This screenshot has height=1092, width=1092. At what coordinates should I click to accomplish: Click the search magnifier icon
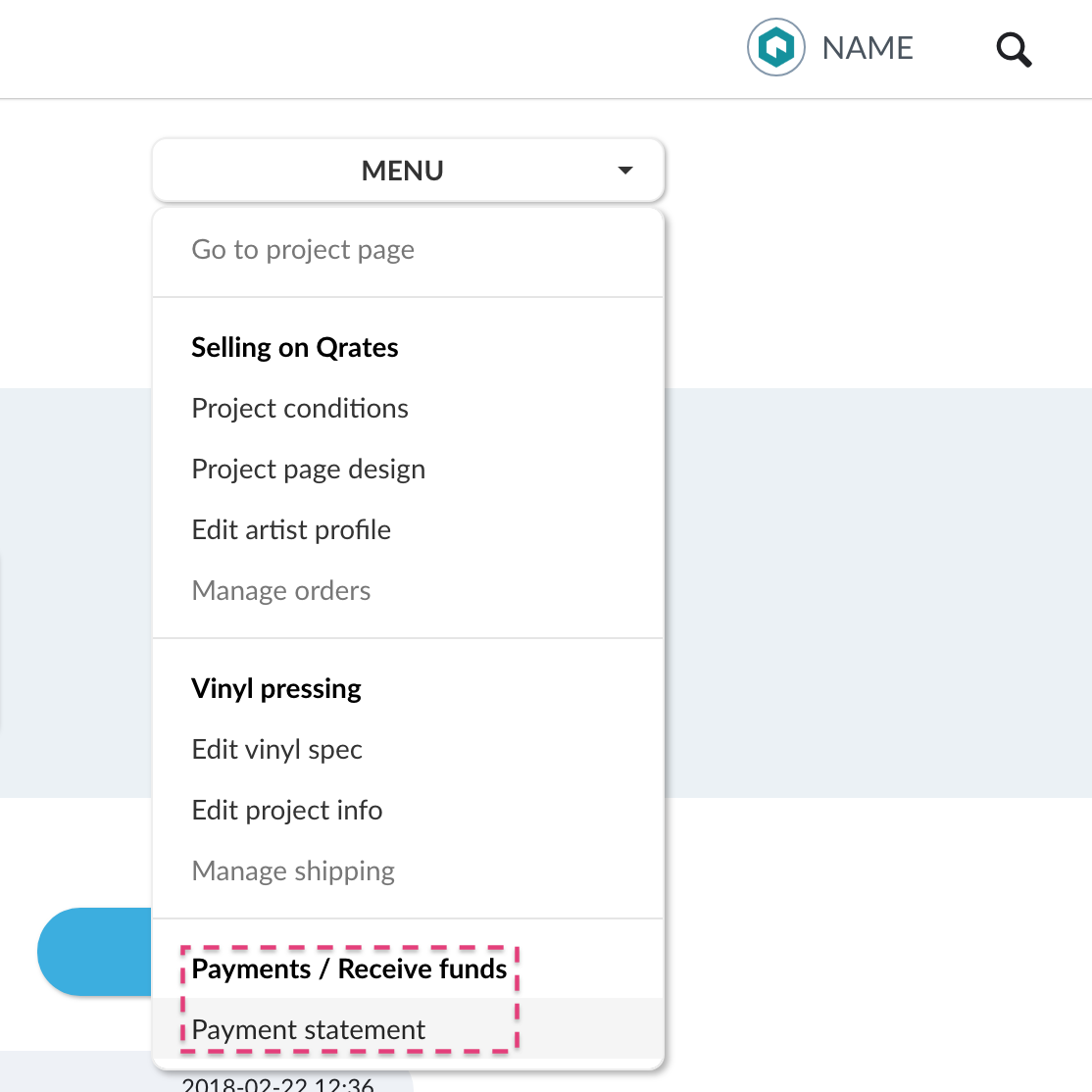click(1014, 49)
